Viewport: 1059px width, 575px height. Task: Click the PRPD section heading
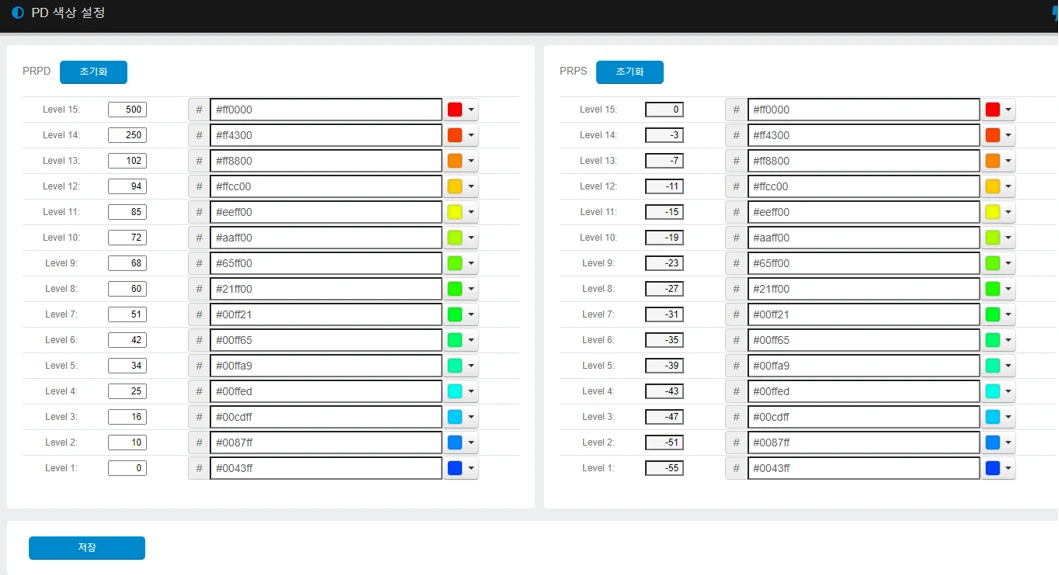click(36, 71)
